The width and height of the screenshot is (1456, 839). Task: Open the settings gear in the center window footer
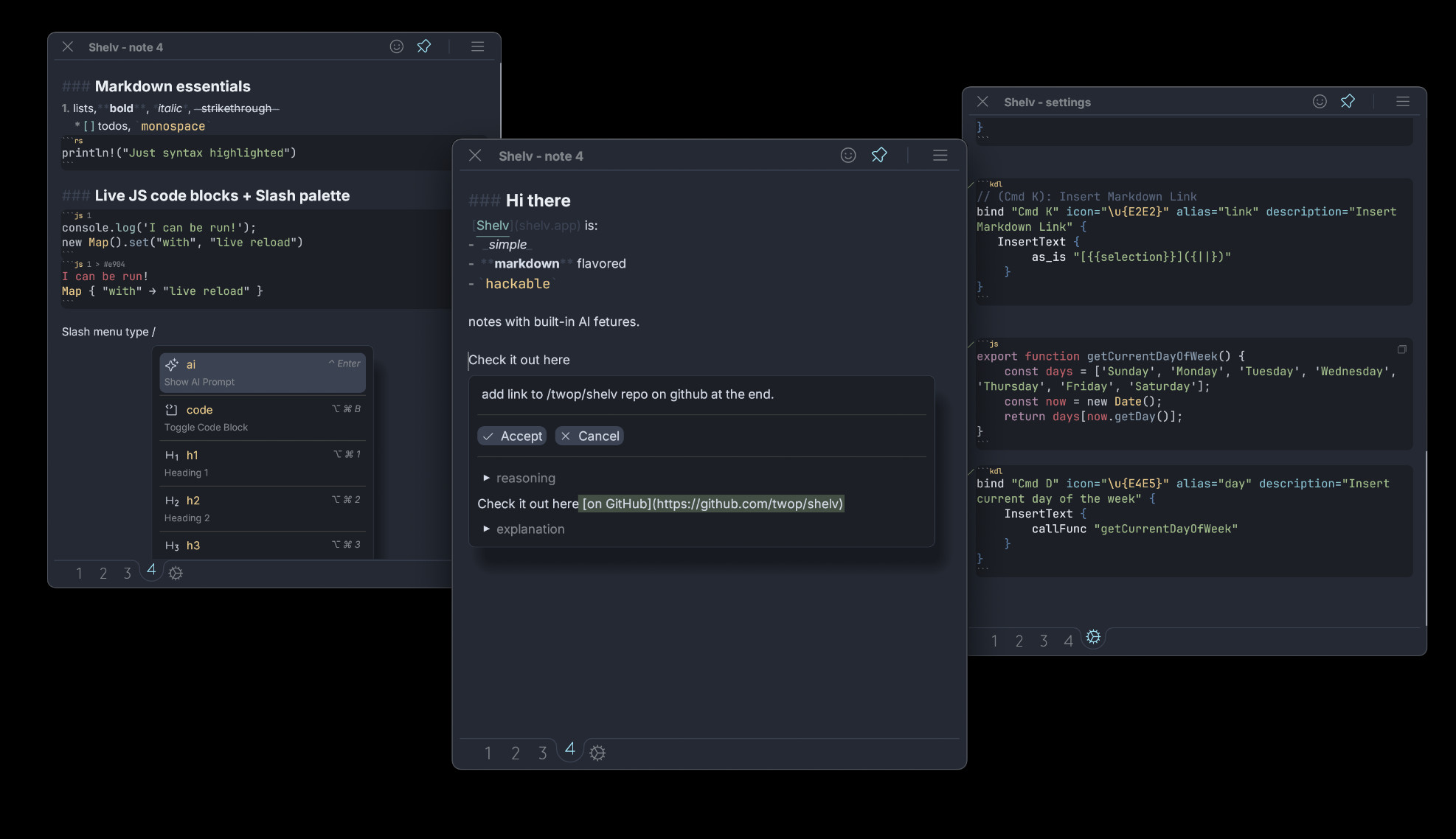point(597,753)
